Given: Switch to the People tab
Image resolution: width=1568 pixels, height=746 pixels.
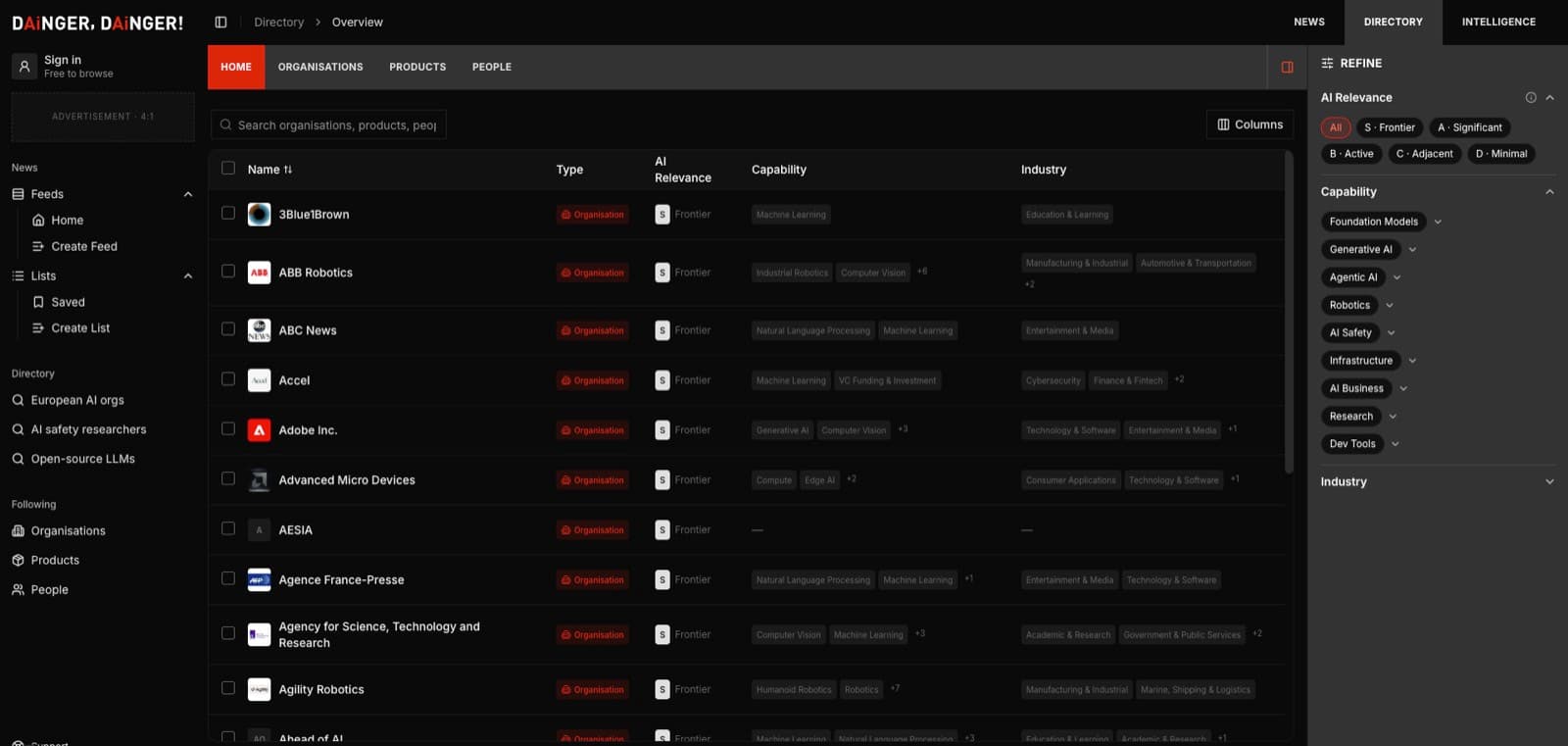Looking at the screenshot, I should point(492,67).
